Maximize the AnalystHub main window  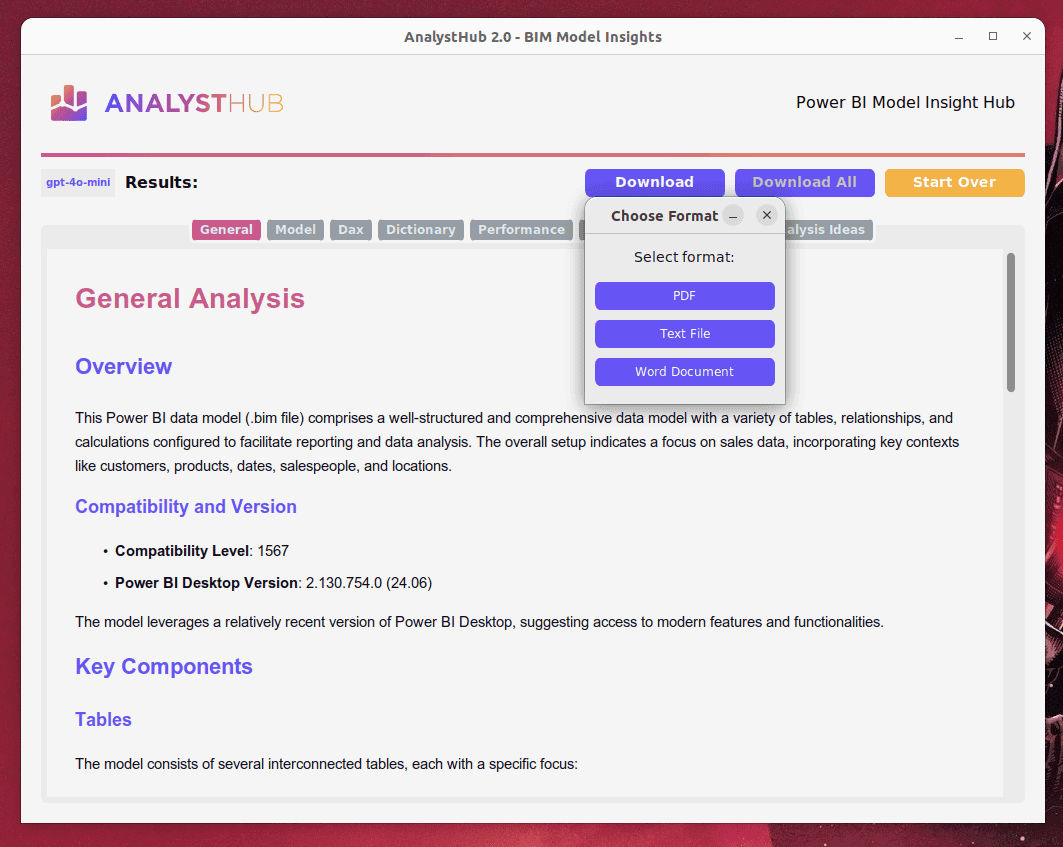tap(992, 37)
